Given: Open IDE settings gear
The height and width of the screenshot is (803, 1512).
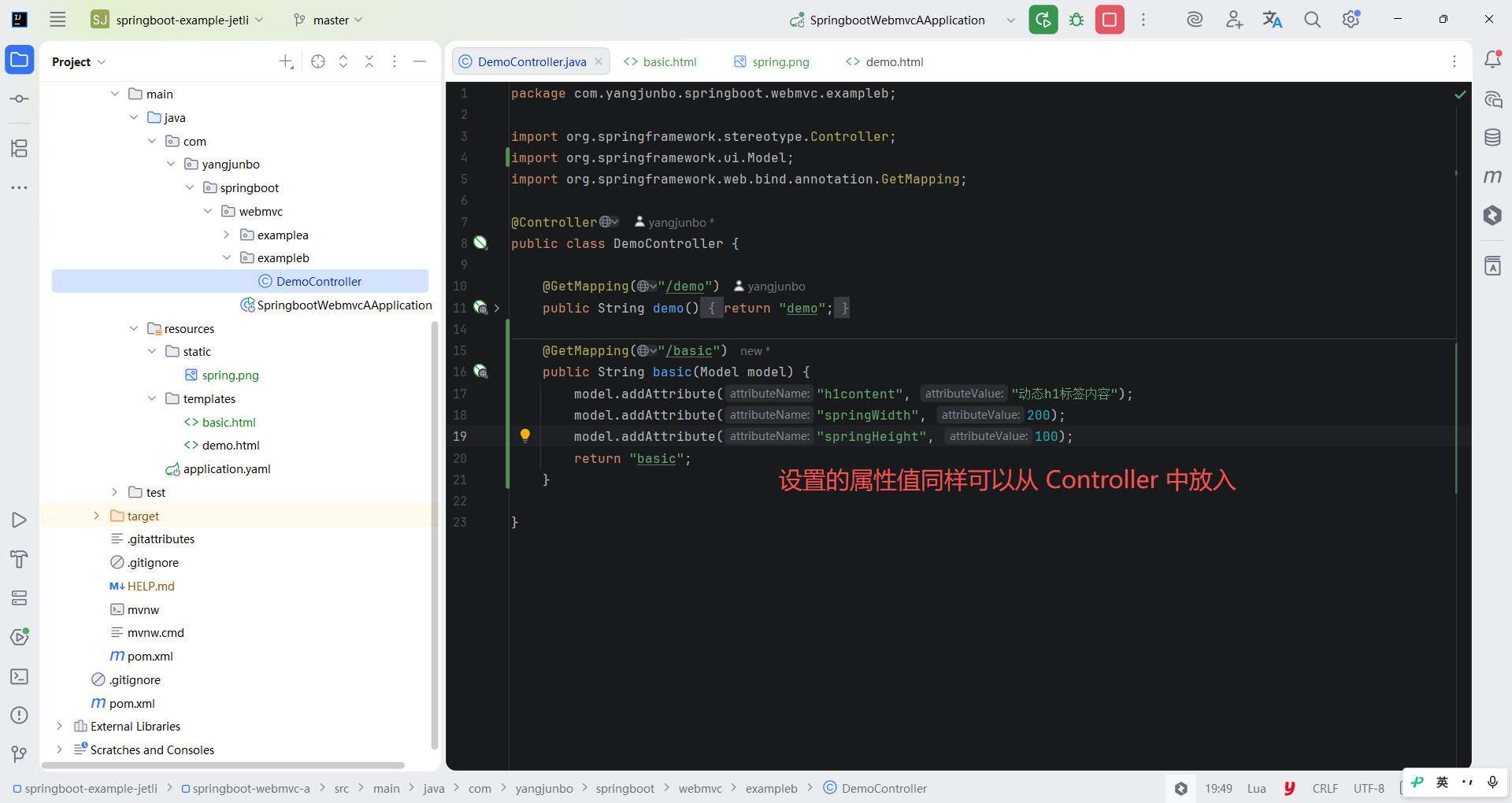Looking at the screenshot, I should pyautogui.click(x=1351, y=20).
